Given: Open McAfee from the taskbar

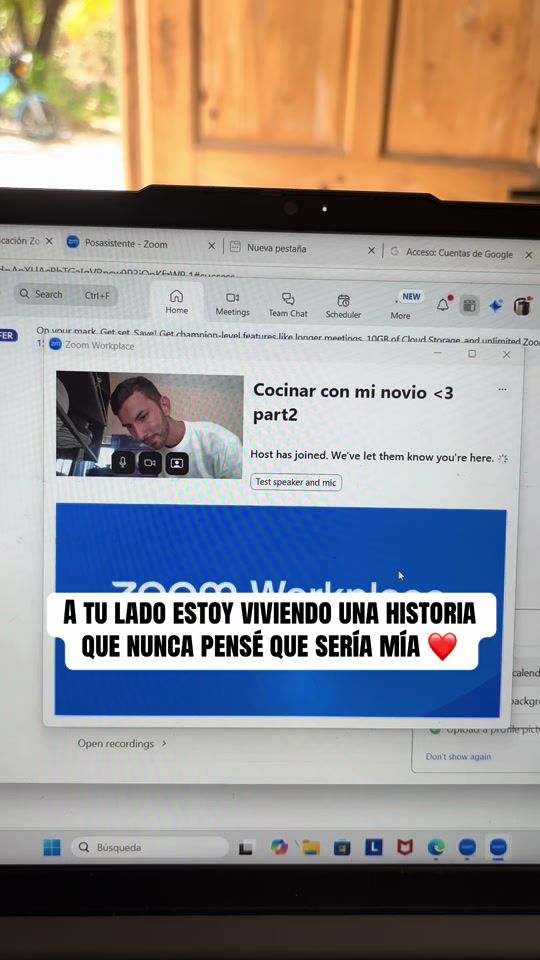Looking at the screenshot, I should 405,847.
